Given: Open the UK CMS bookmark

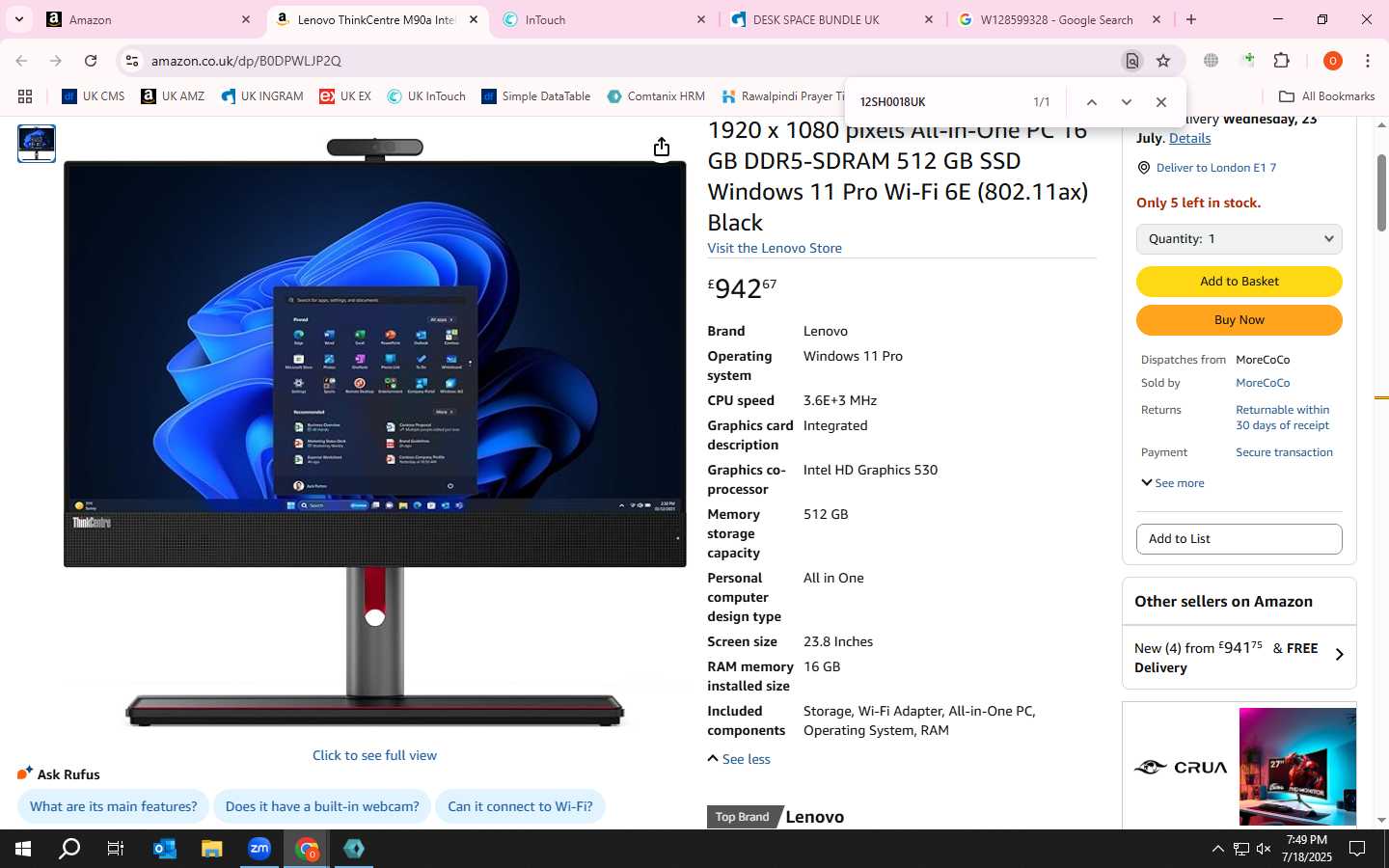Looking at the screenshot, I should click(x=94, y=96).
